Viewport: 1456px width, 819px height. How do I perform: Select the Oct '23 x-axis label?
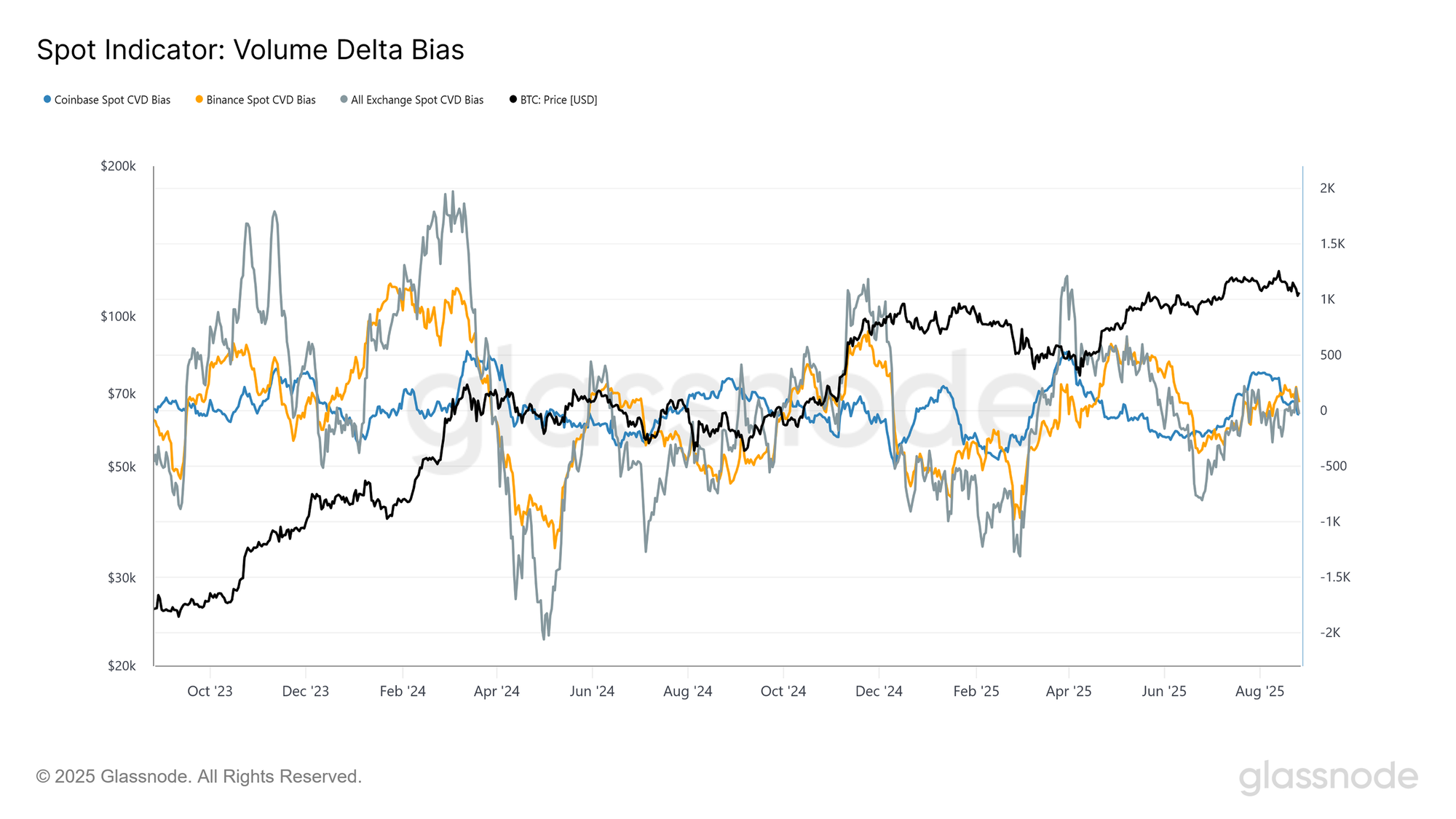click(210, 691)
